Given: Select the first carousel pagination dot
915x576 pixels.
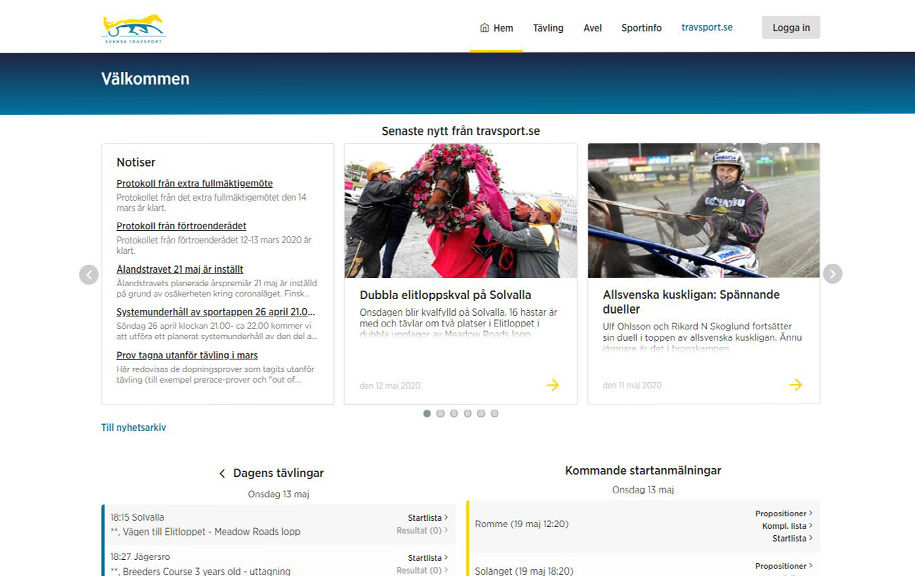Looking at the screenshot, I should click(427, 413).
